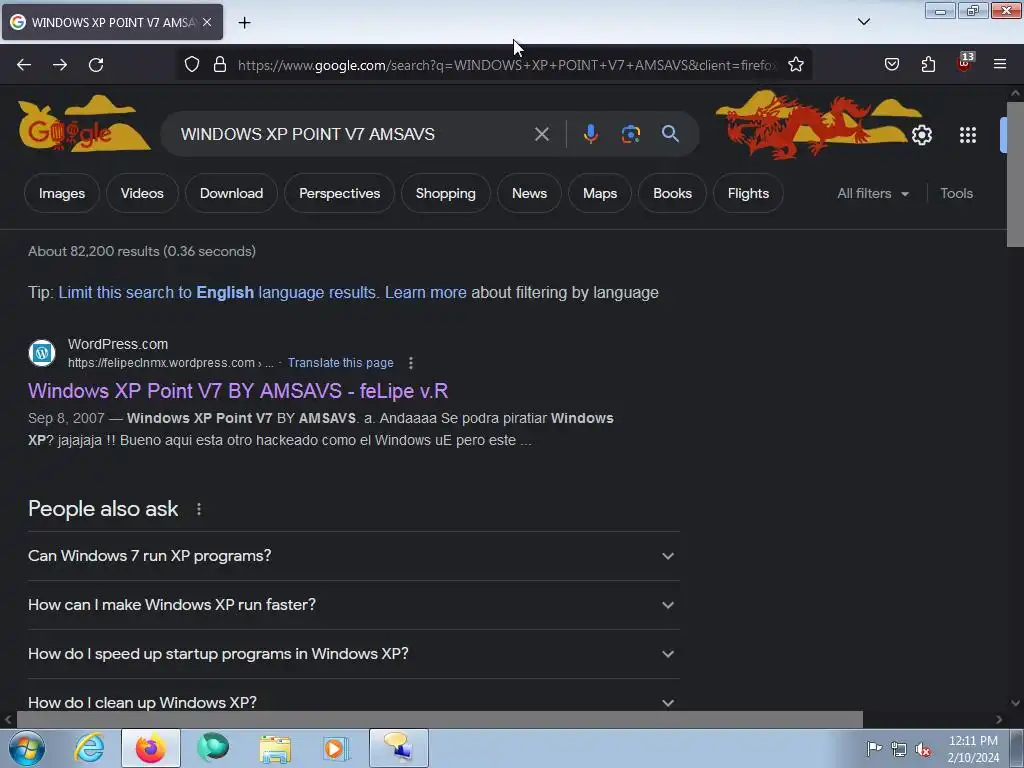
Task: Bookmark this page with the star
Action: click(795, 65)
